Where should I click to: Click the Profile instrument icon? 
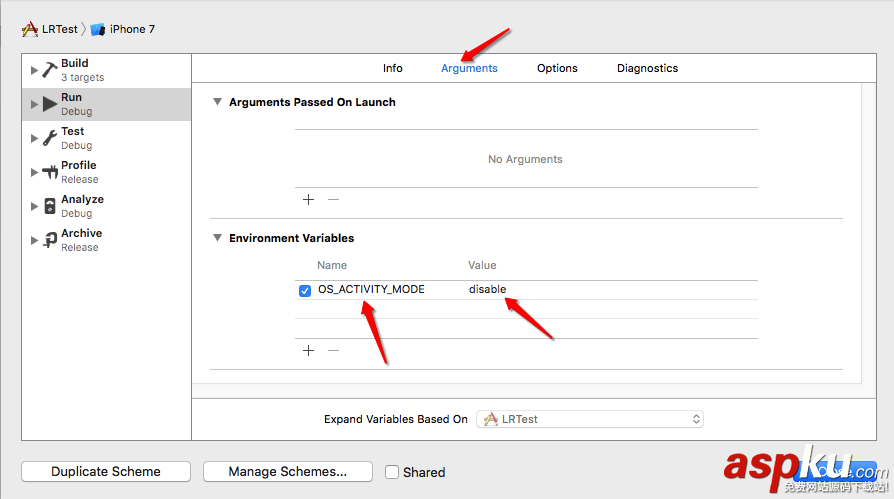[50, 172]
